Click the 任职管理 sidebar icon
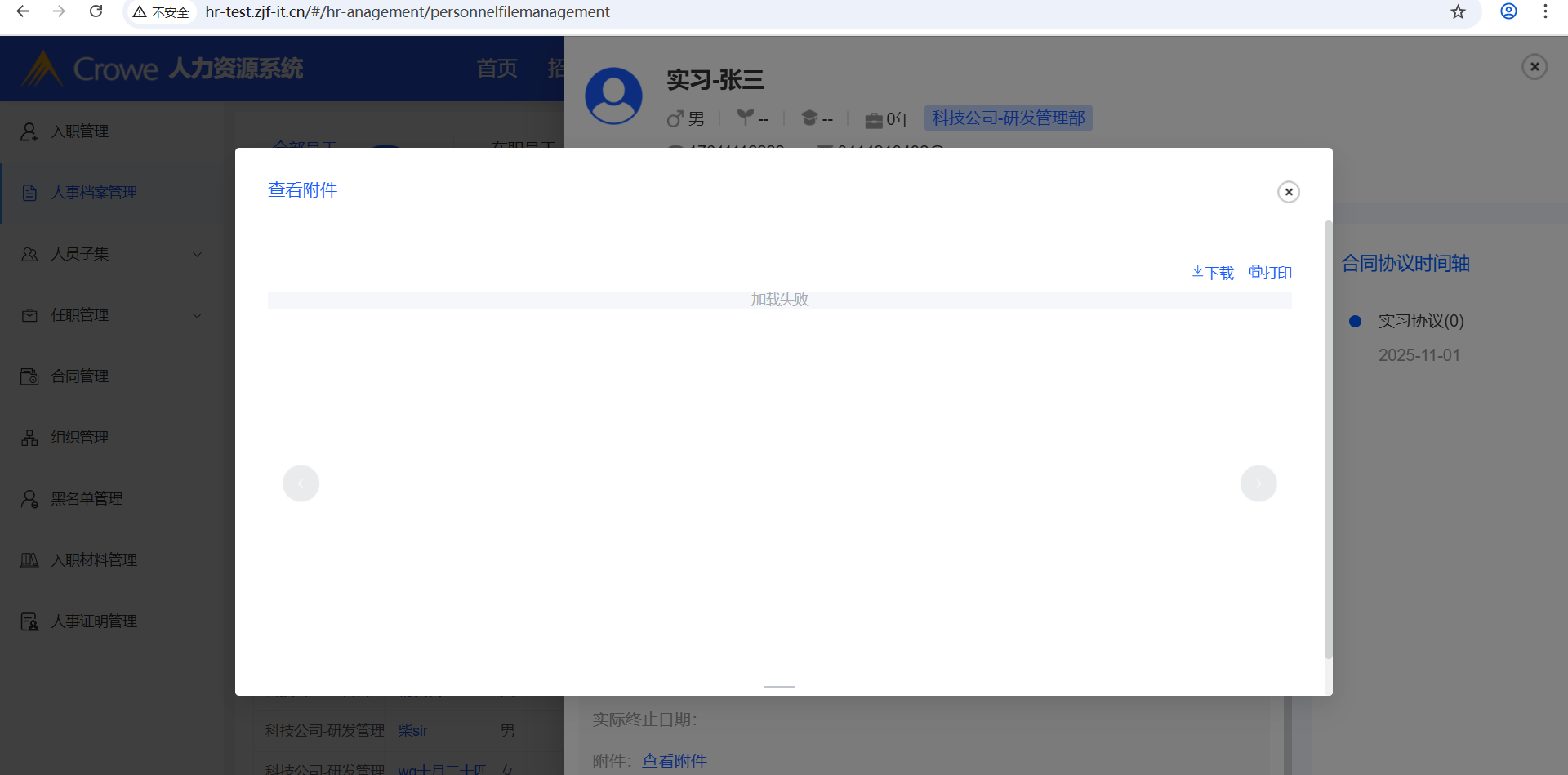1568x775 pixels. 29,315
